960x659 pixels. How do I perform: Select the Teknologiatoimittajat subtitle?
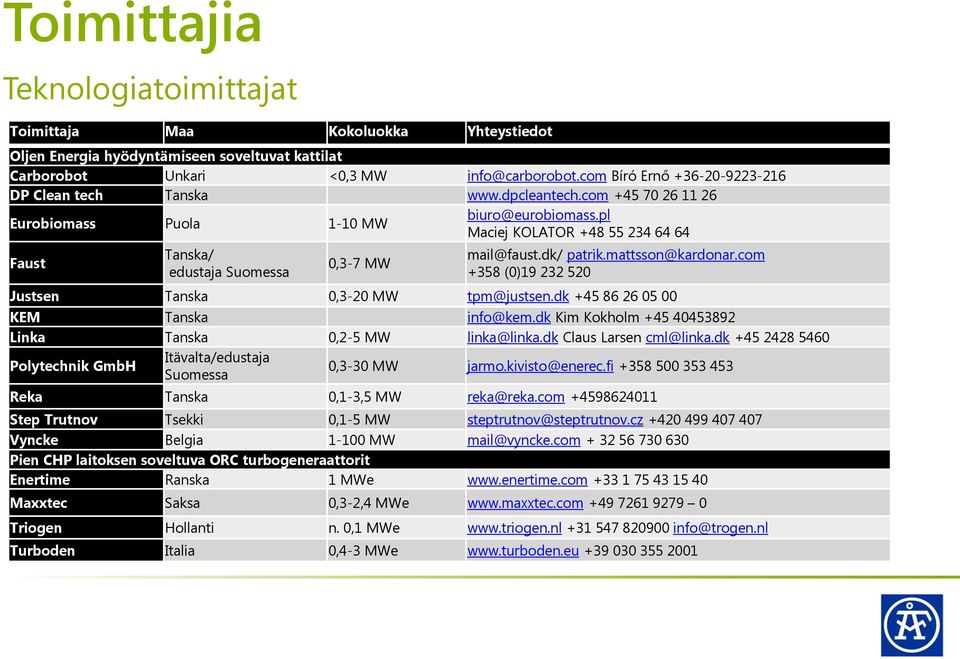(150, 89)
